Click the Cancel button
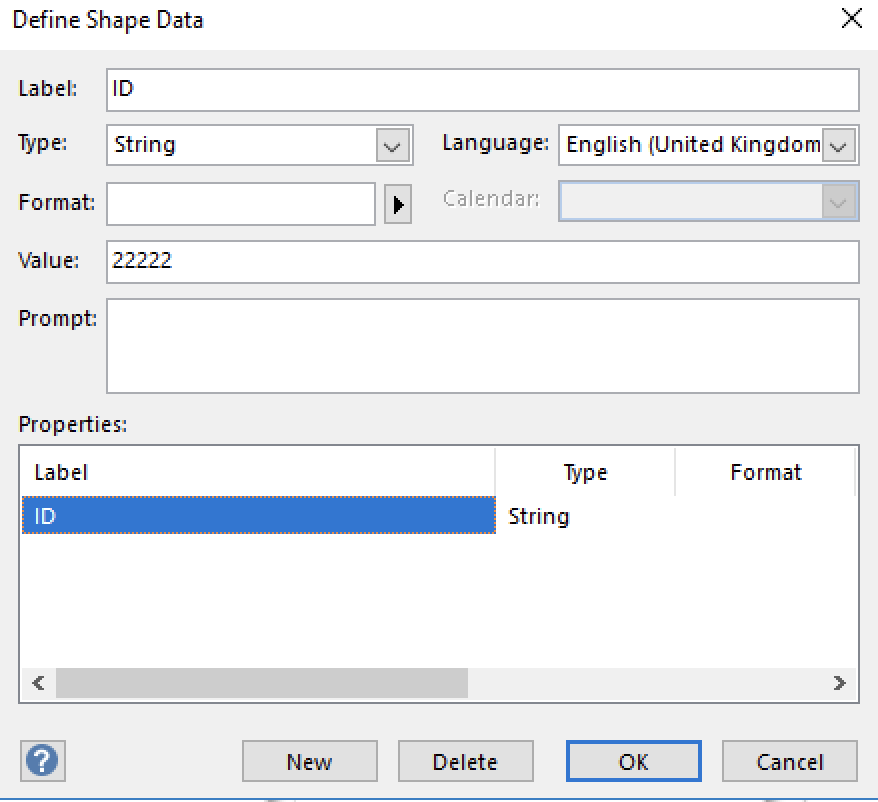Image resolution: width=878 pixels, height=802 pixels. click(x=790, y=761)
